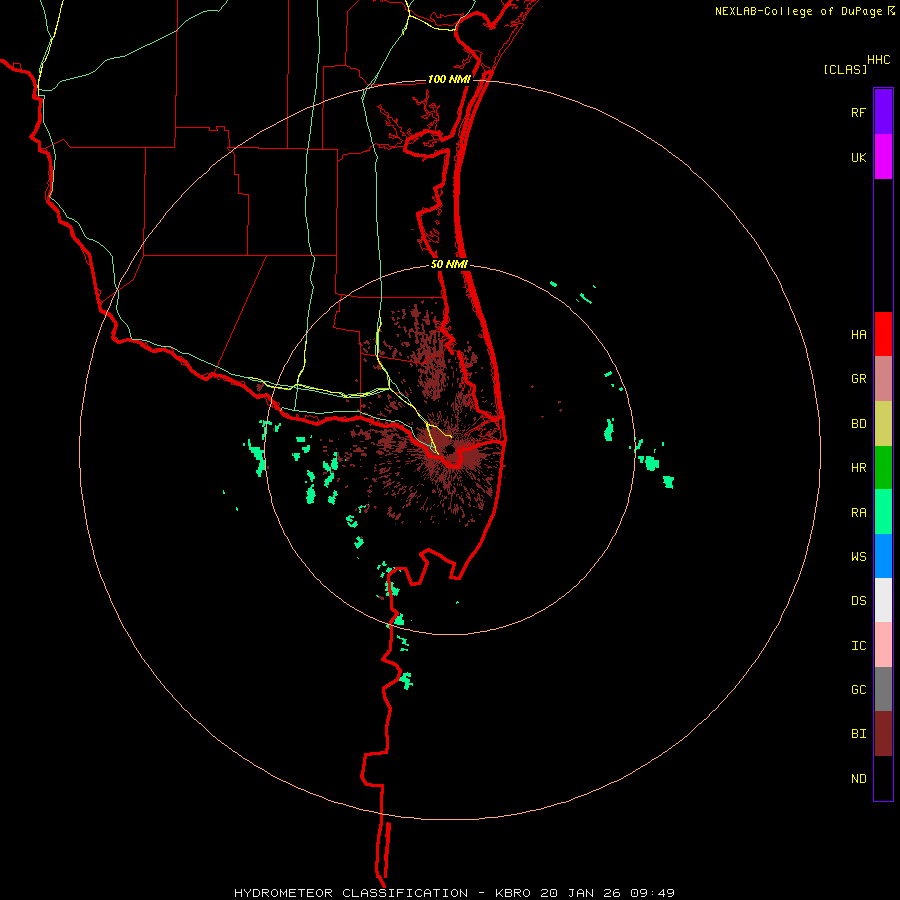
Task: Click the KBRO radar site center
Action: (x=450, y=450)
